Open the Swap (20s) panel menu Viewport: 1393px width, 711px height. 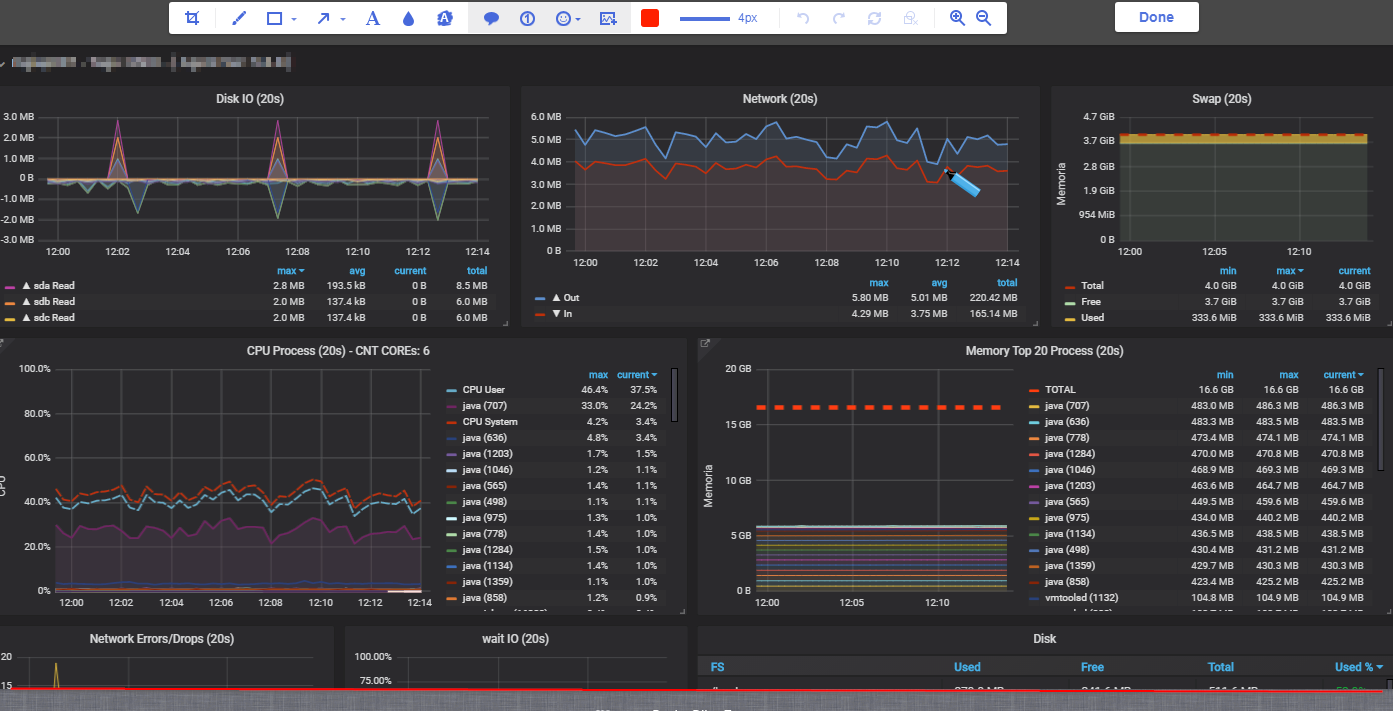point(1222,99)
